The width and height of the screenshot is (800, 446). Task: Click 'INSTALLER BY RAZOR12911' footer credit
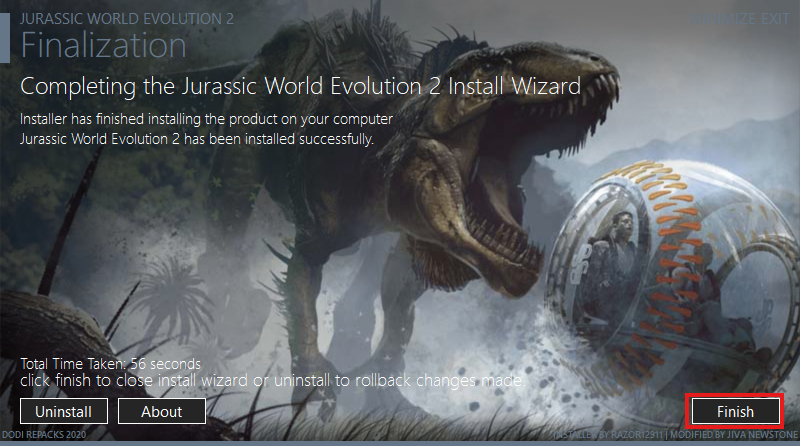click(608, 435)
